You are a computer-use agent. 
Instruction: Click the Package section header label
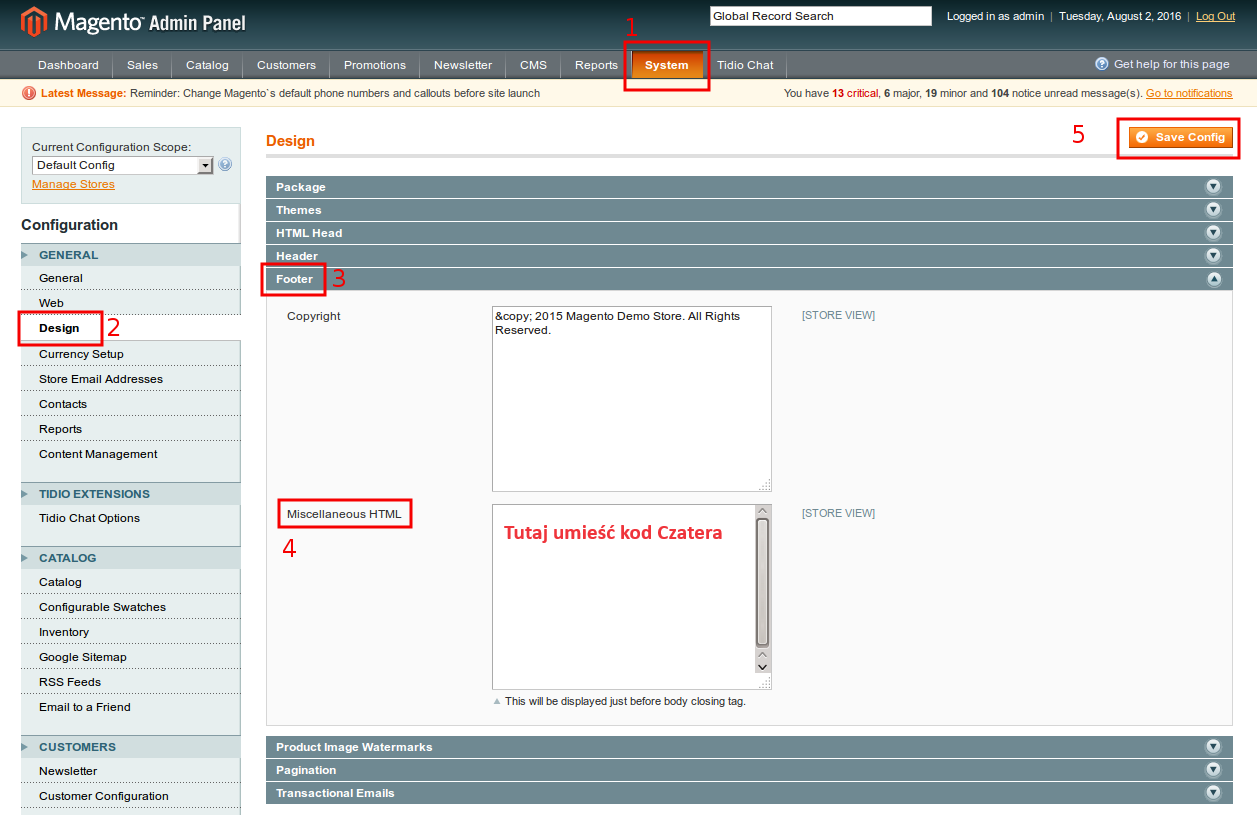point(301,187)
